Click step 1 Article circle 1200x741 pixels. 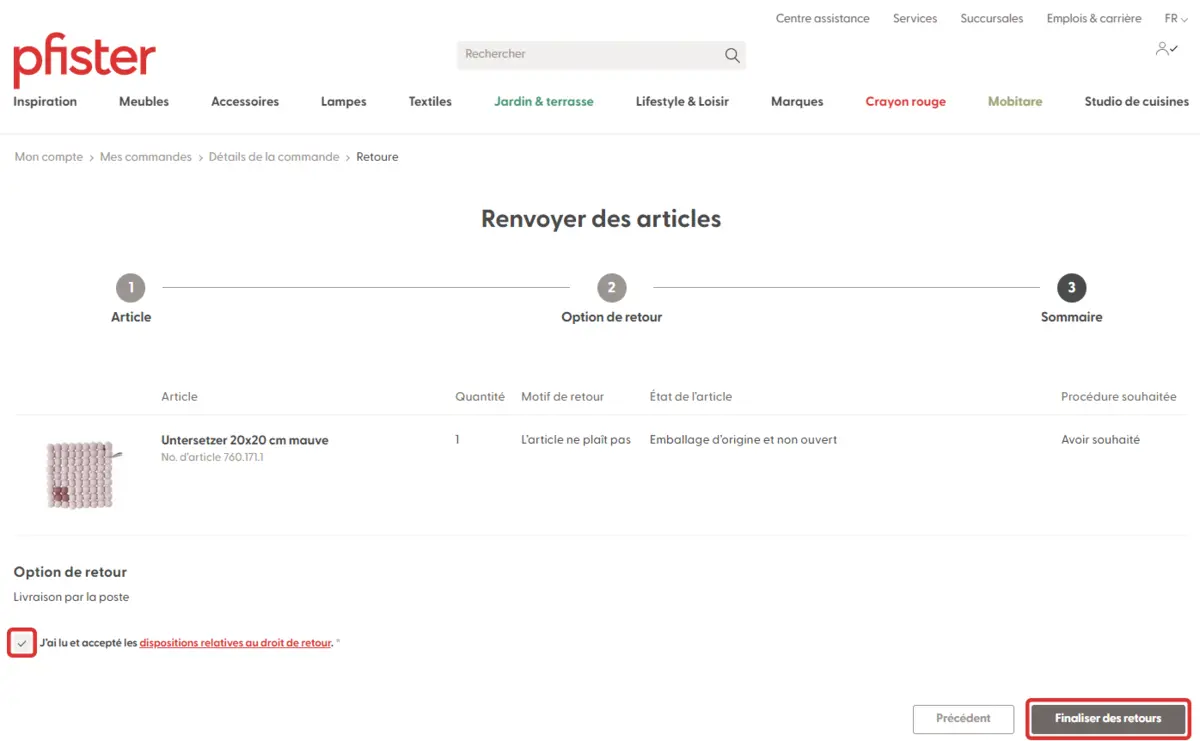[x=130, y=288]
